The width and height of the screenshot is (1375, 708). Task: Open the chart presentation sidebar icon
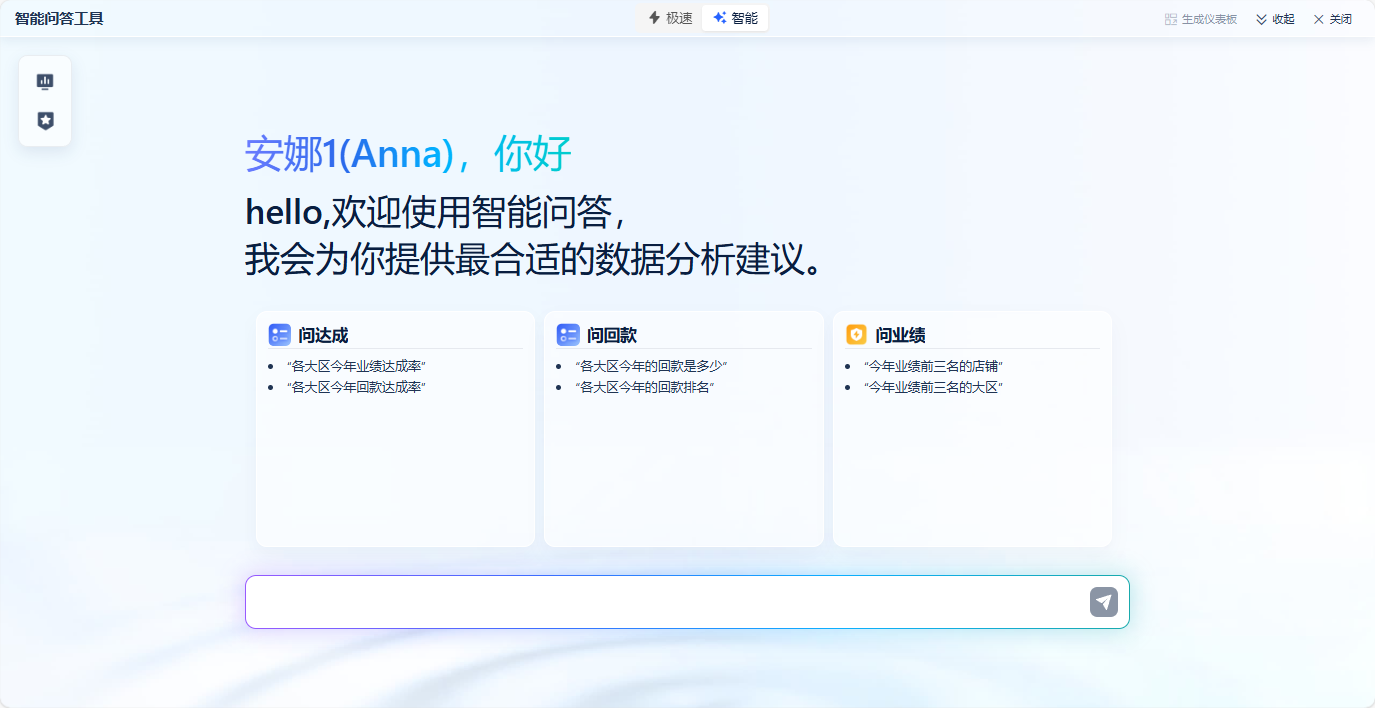point(45,81)
